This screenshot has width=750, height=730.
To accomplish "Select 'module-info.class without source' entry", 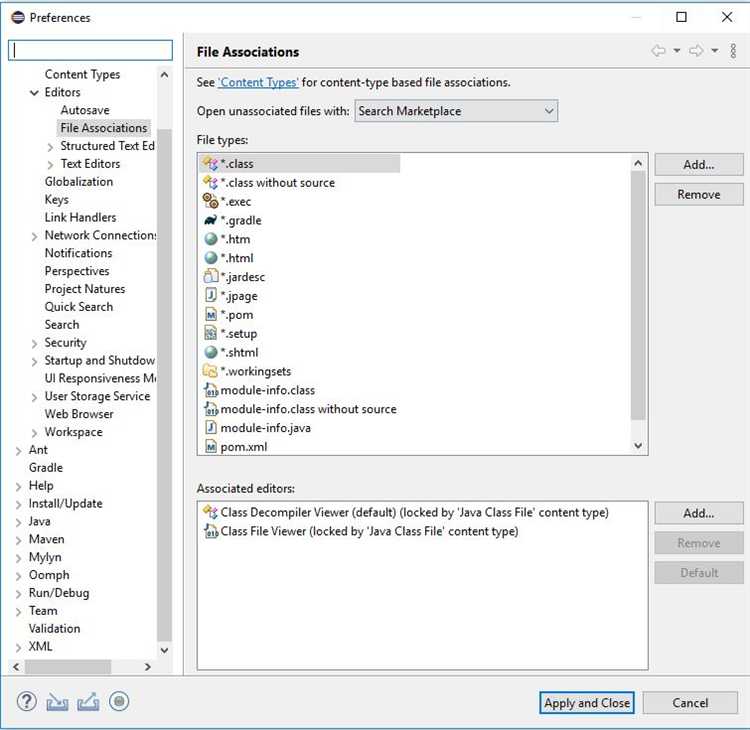I will pos(308,409).
